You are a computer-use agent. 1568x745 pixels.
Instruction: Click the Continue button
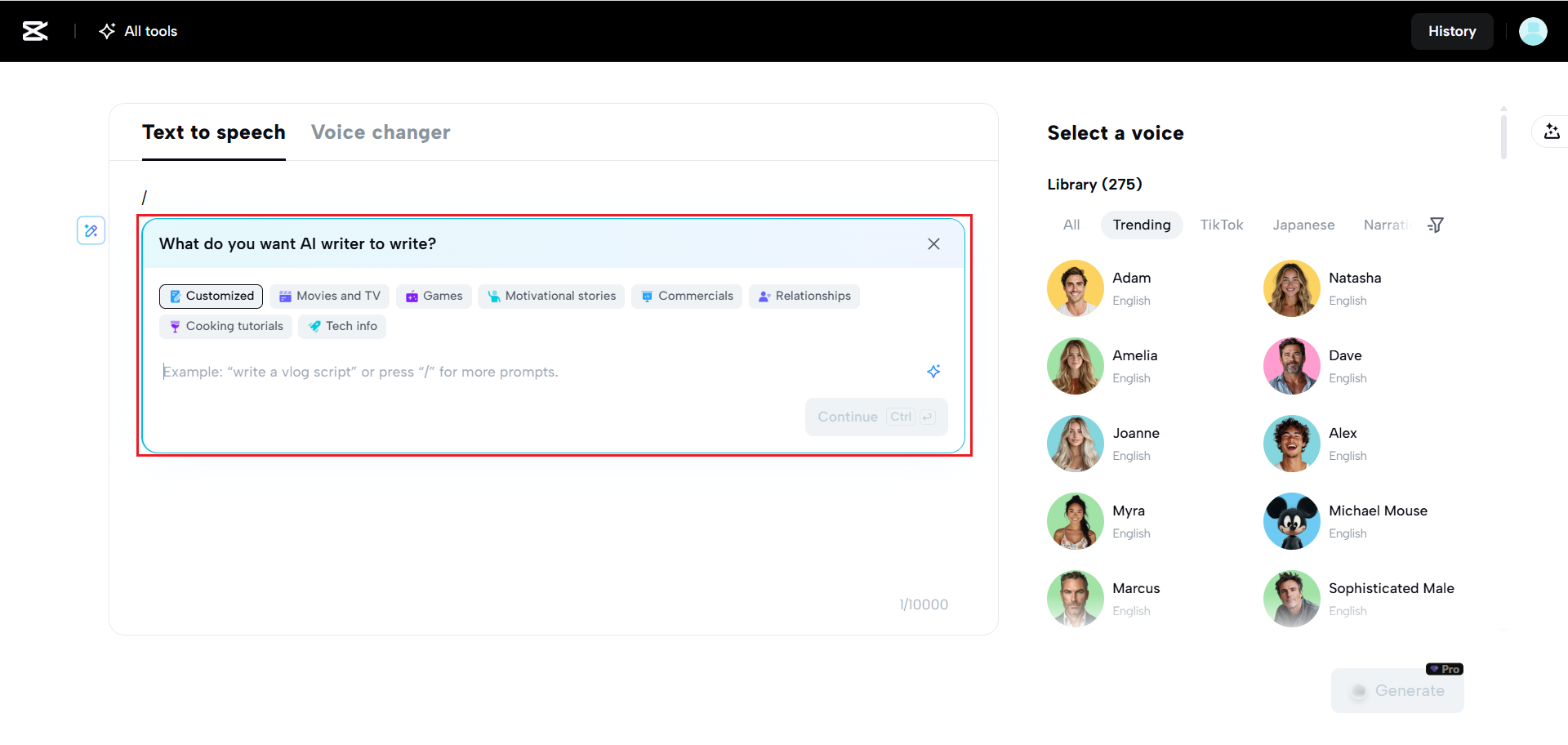pos(876,417)
